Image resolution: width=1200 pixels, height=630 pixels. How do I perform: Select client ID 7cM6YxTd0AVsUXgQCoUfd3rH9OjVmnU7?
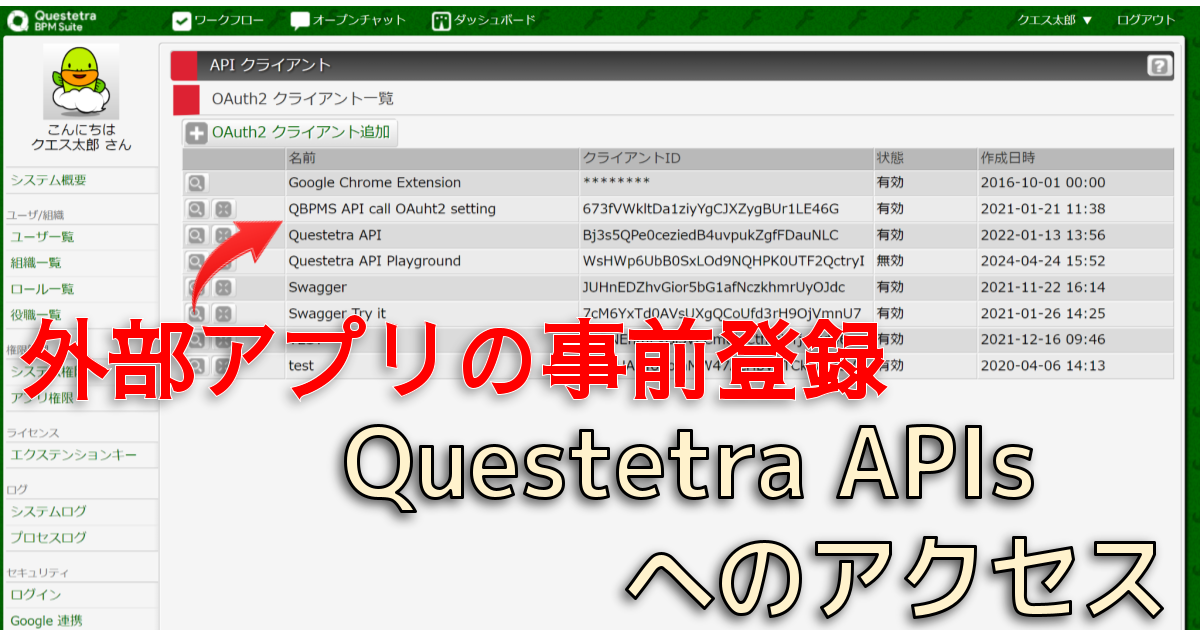[722, 313]
